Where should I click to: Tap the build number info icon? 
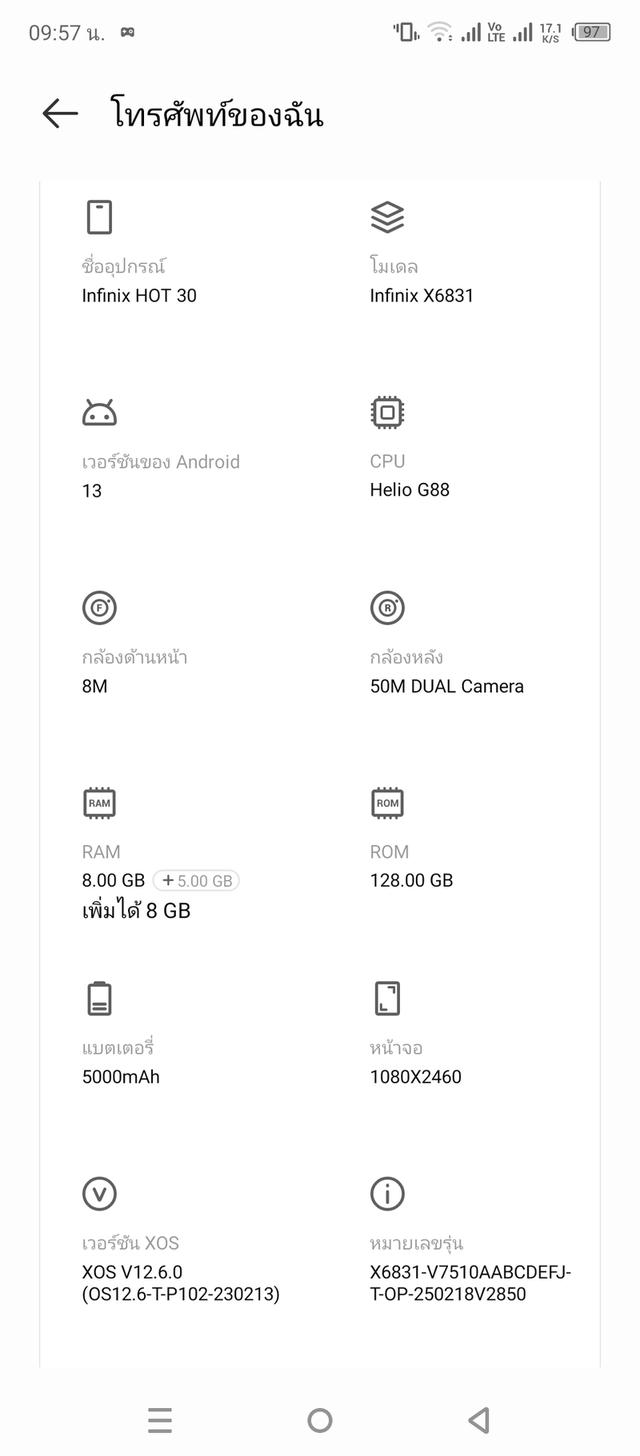click(x=387, y=1193)
